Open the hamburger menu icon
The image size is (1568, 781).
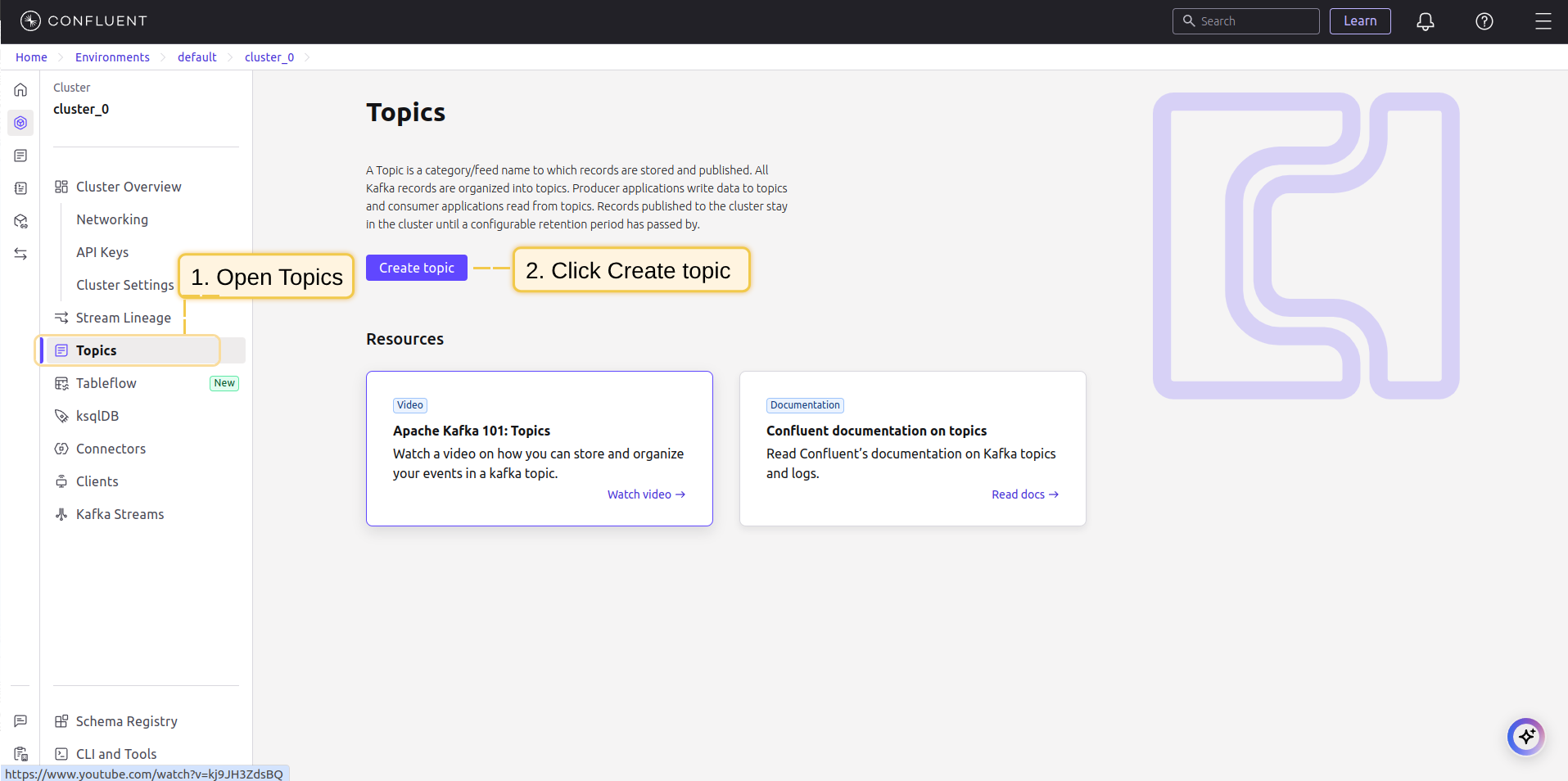point(1543,21)
